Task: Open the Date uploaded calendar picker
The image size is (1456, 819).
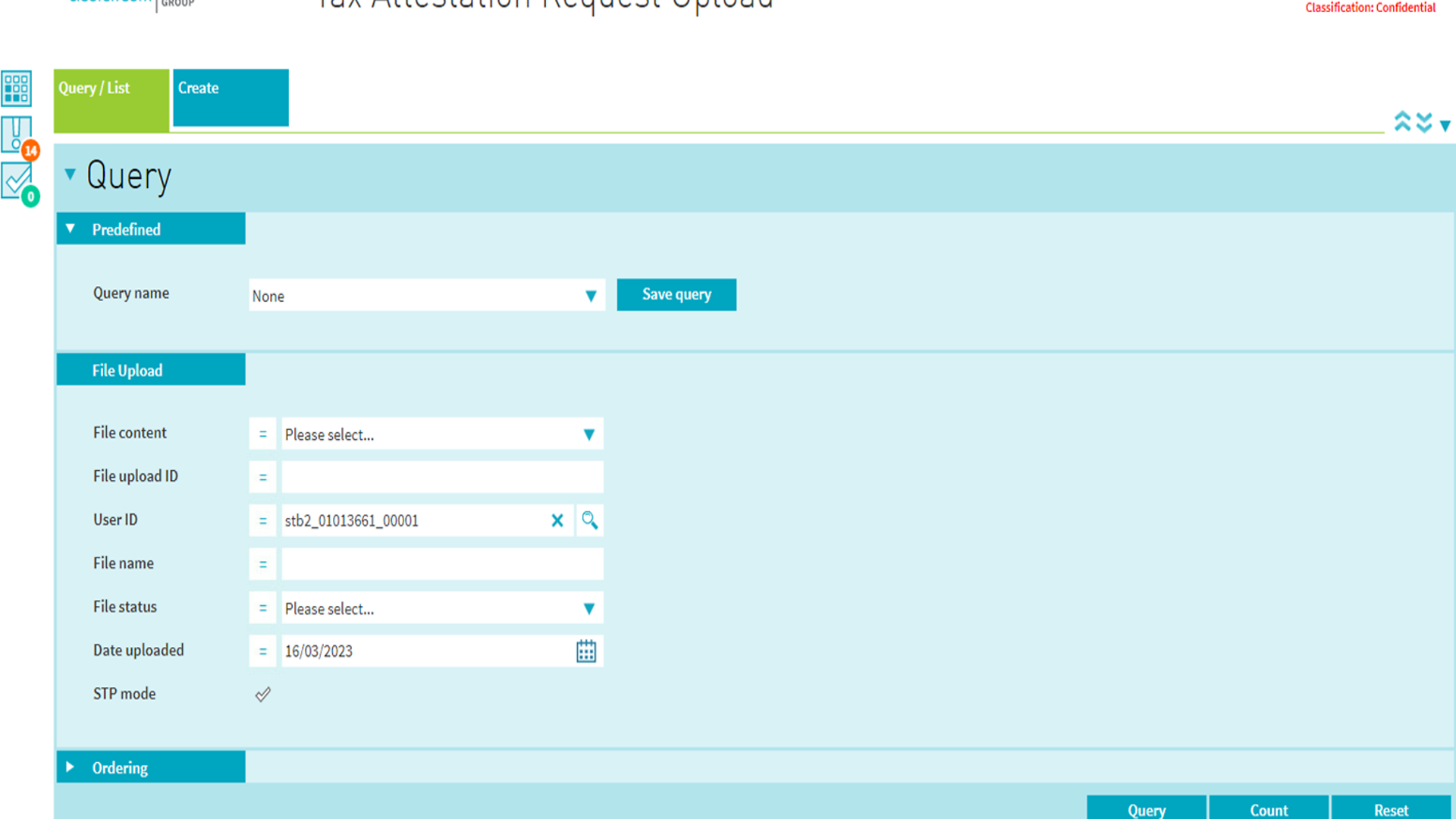Action: (x=586, y=651)
